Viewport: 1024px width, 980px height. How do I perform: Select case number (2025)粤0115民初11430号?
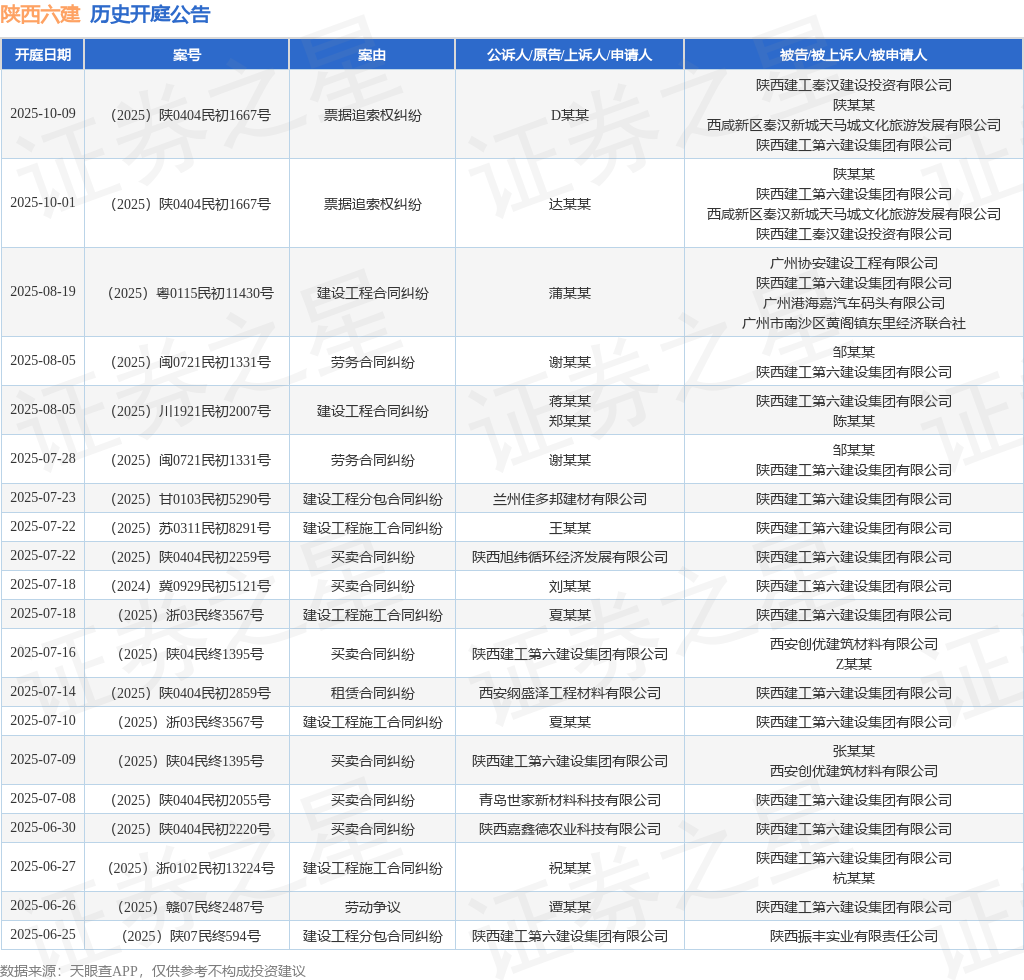[190, 293]
